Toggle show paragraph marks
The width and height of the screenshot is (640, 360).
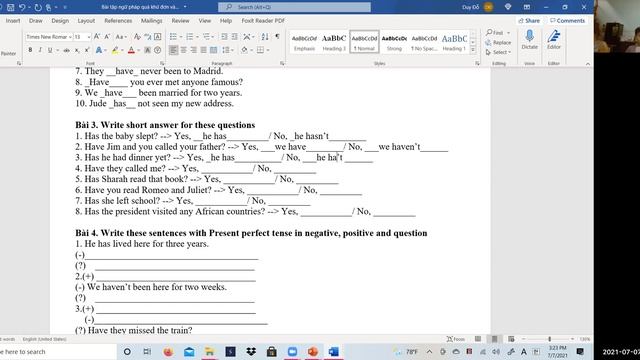(277, 36)
